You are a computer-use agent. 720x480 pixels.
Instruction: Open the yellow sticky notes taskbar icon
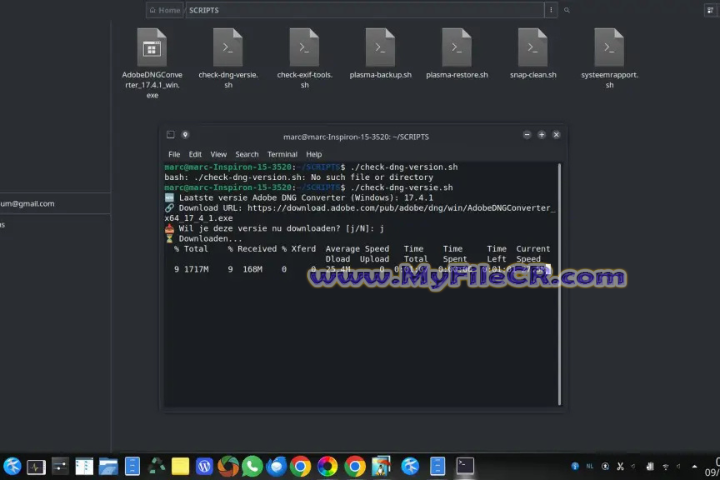pos(180,466)
